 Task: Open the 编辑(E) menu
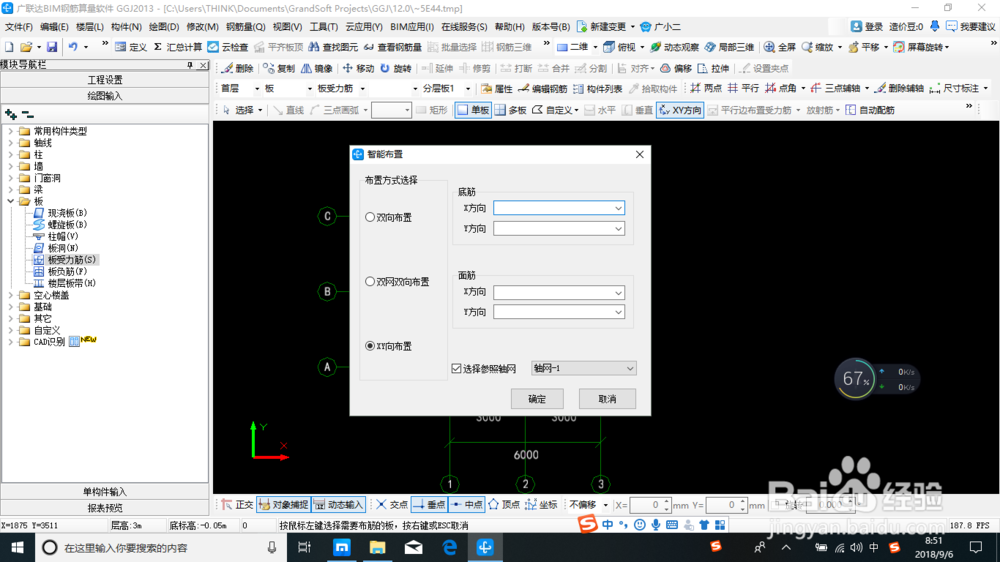click(x=54, y=27)
